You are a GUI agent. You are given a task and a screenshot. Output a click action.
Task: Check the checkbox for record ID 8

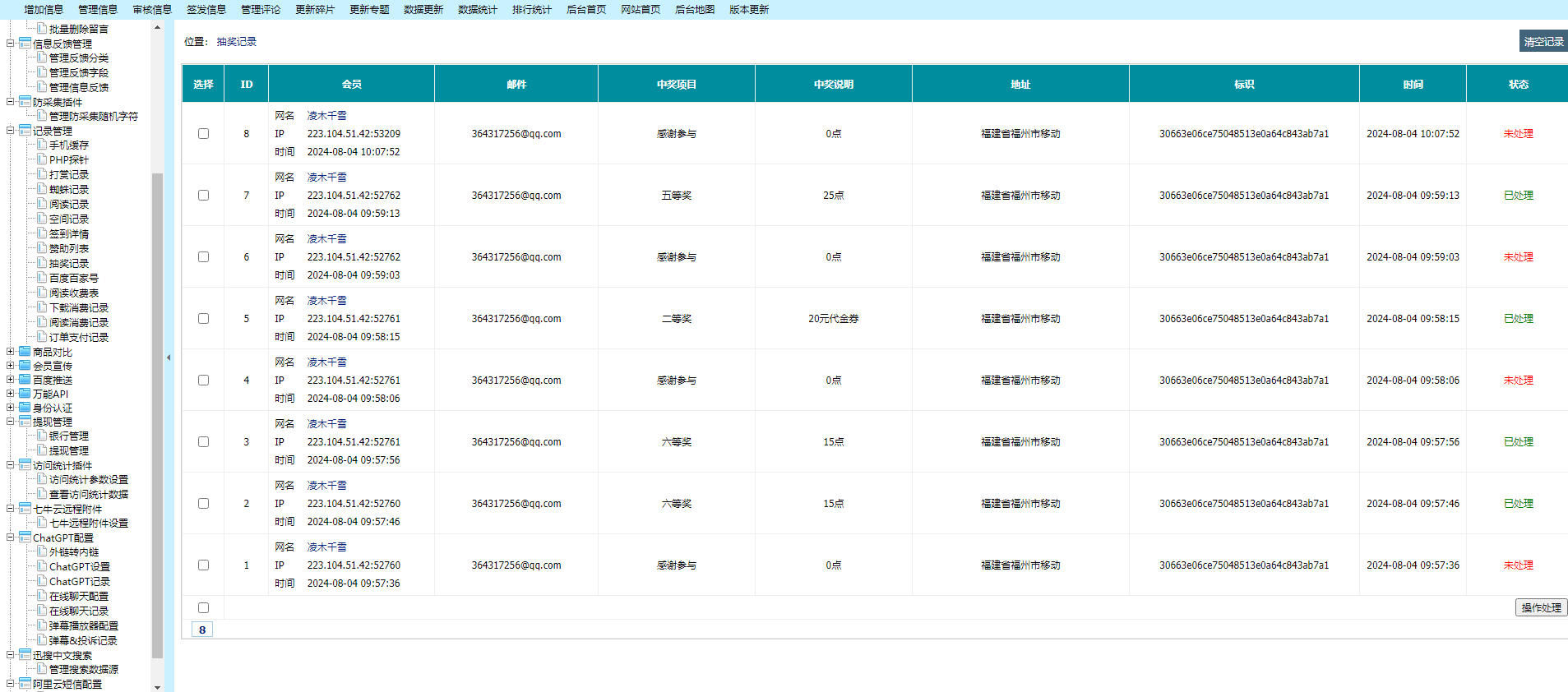tap(203, 133)
